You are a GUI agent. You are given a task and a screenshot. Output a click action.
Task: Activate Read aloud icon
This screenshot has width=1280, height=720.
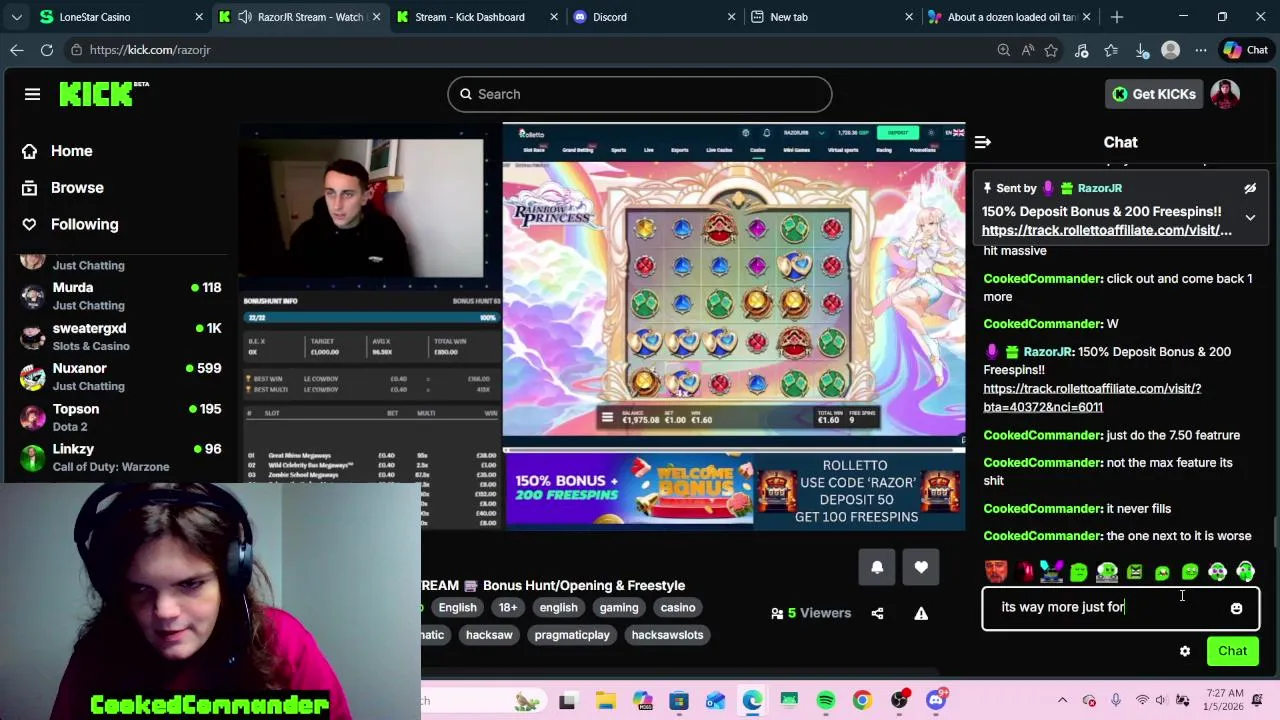click(1028, 50)
